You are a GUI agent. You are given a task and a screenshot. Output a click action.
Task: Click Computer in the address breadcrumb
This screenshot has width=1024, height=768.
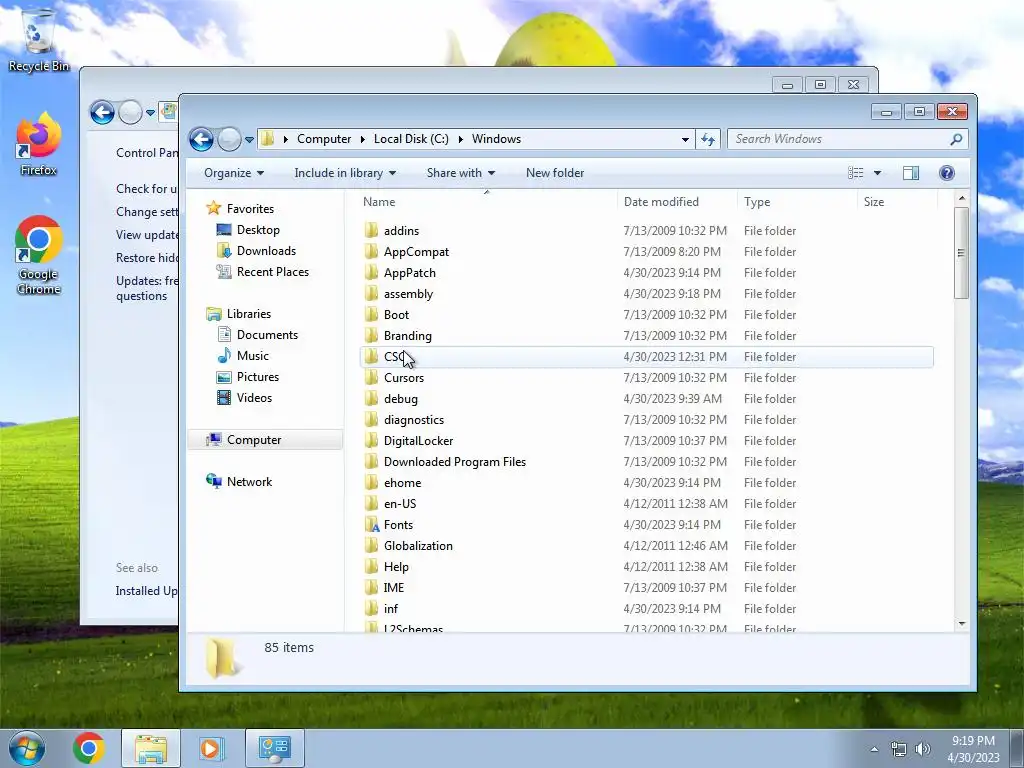(x=324, y=139)
